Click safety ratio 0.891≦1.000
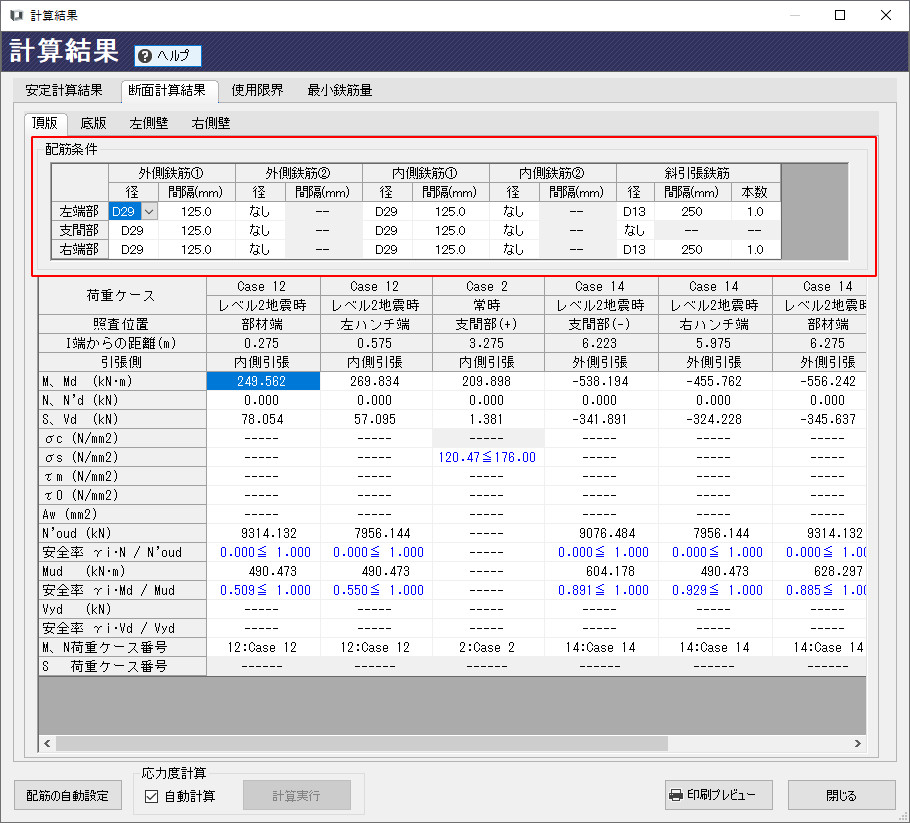The image size is (910, 823). tap(601, 590)
